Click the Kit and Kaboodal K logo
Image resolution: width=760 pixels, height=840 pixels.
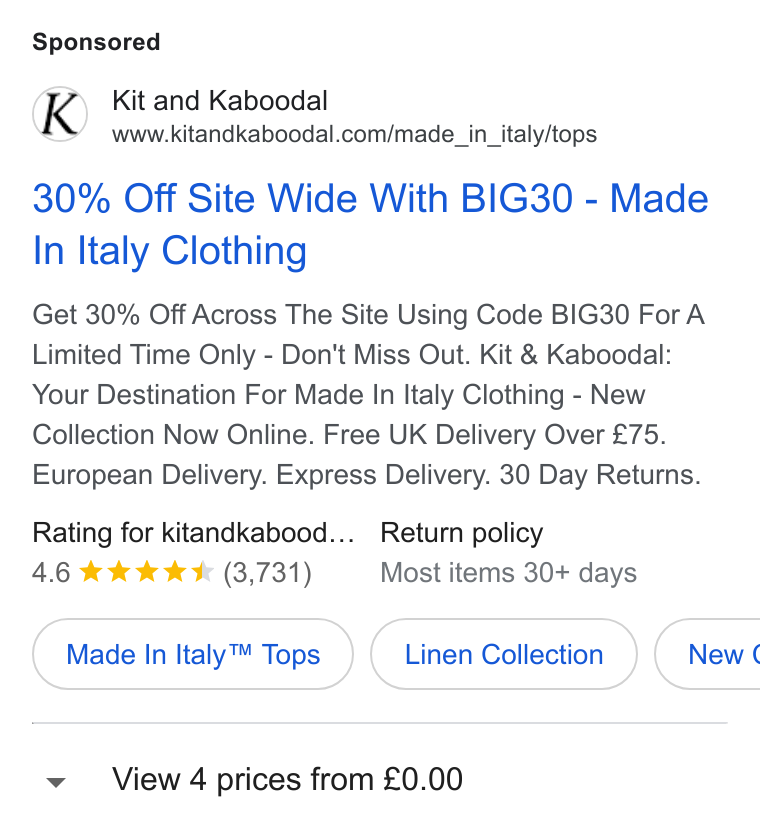click(60, 114)
